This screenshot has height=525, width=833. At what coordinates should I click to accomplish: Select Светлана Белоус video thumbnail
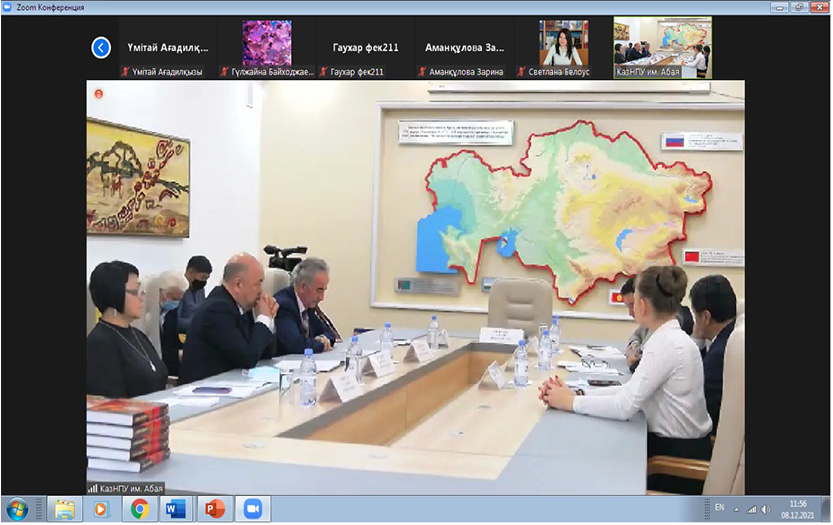tap(563, 43)
